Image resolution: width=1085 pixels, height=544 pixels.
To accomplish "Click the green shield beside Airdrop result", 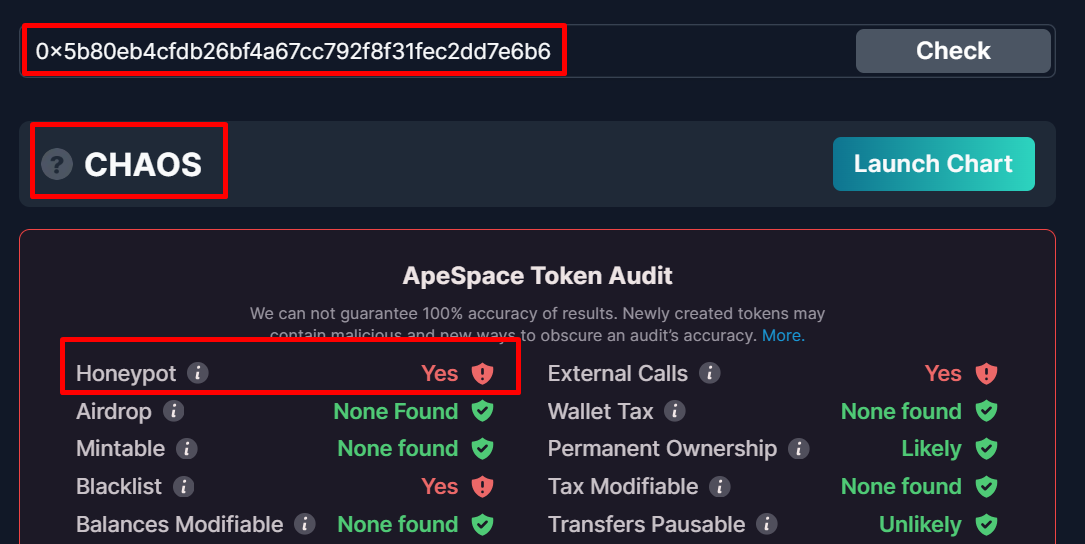I will tap(483, 411).
